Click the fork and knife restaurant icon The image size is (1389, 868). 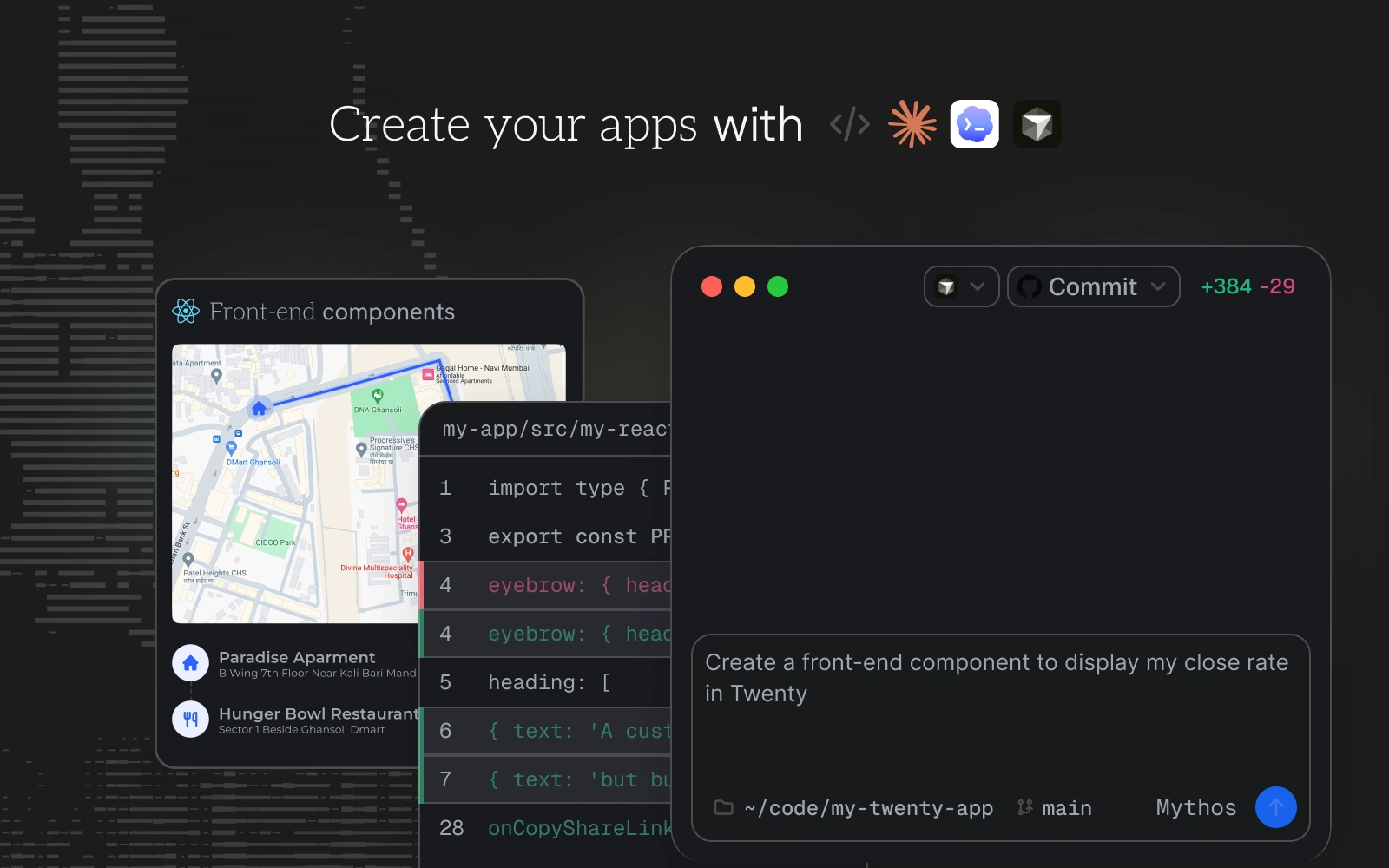190,719
